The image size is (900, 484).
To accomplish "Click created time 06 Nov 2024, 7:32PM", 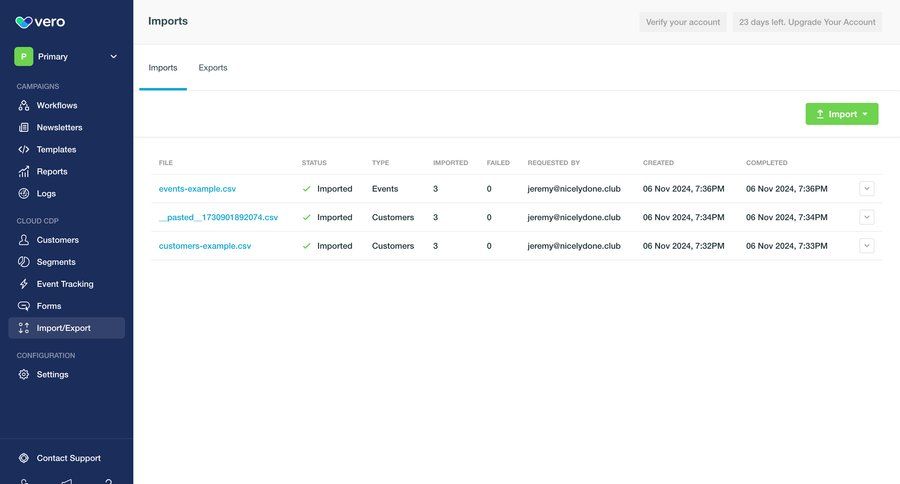I will click(684, 246).
